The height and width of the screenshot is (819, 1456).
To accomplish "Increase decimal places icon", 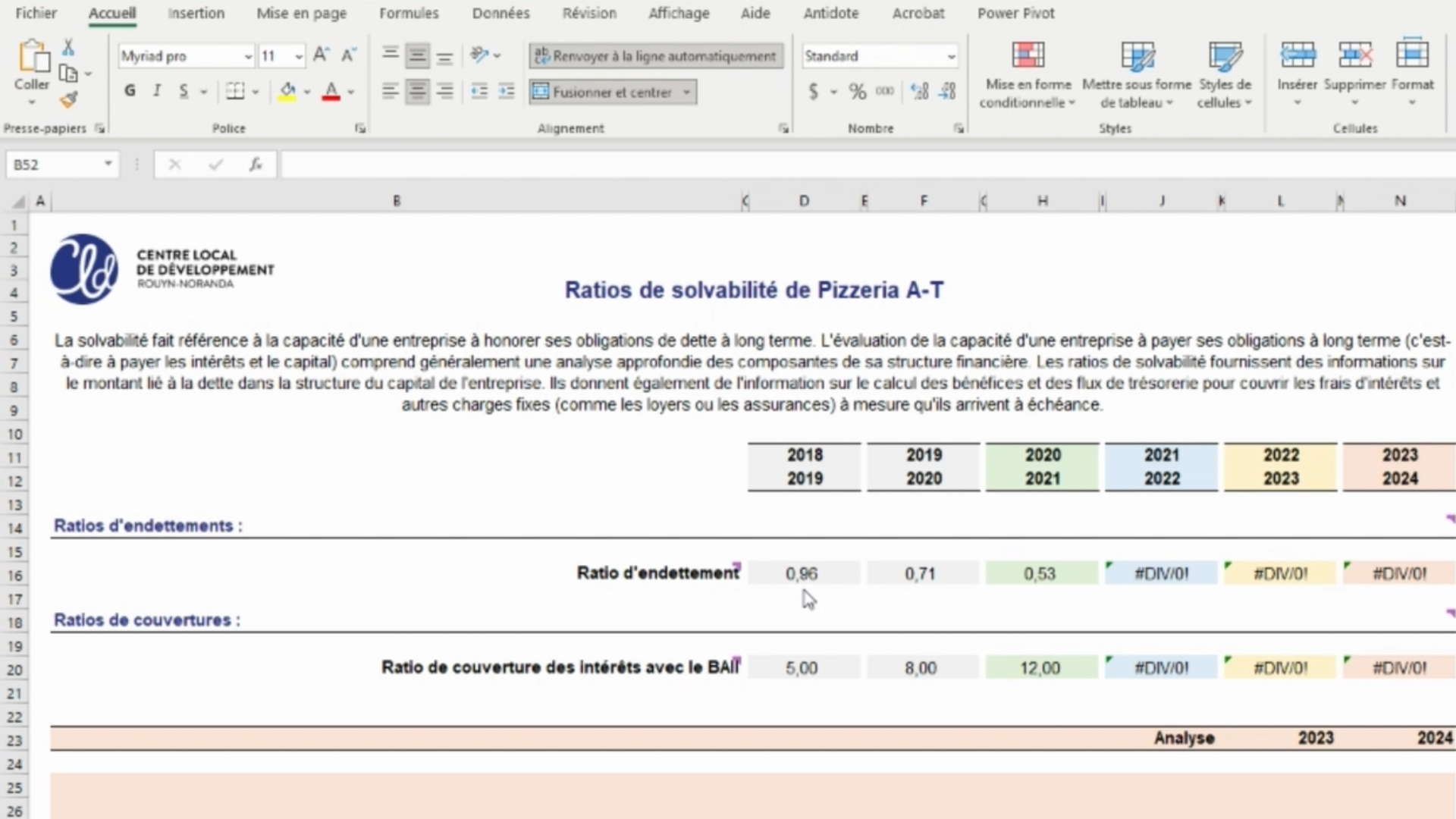I will [x=920, y=92].
